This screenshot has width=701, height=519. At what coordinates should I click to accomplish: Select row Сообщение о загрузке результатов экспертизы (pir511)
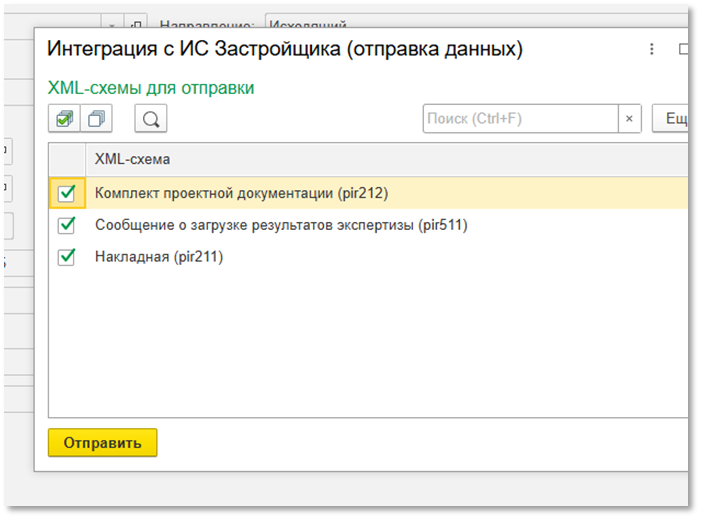coord(280,225)
